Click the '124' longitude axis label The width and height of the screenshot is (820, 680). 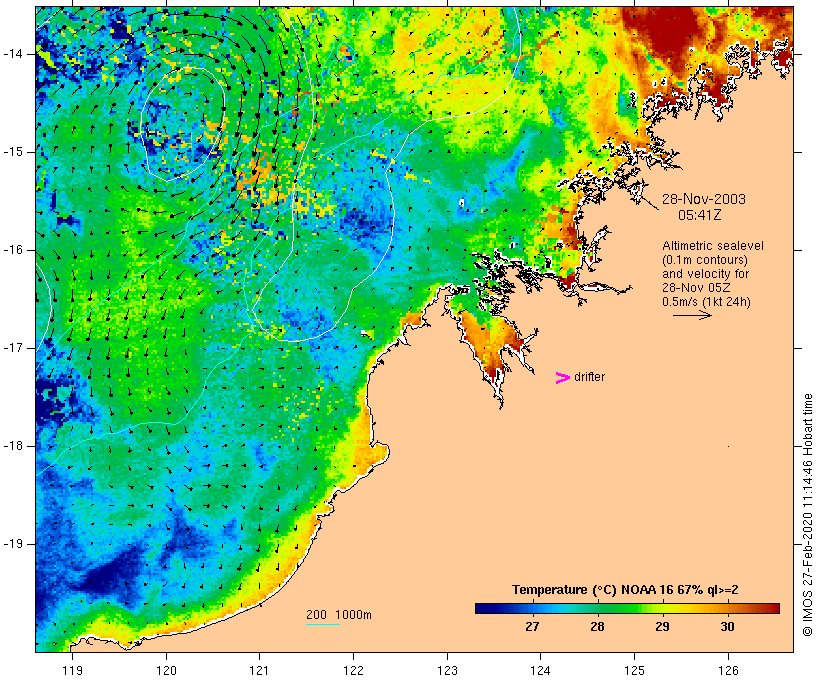540,671
